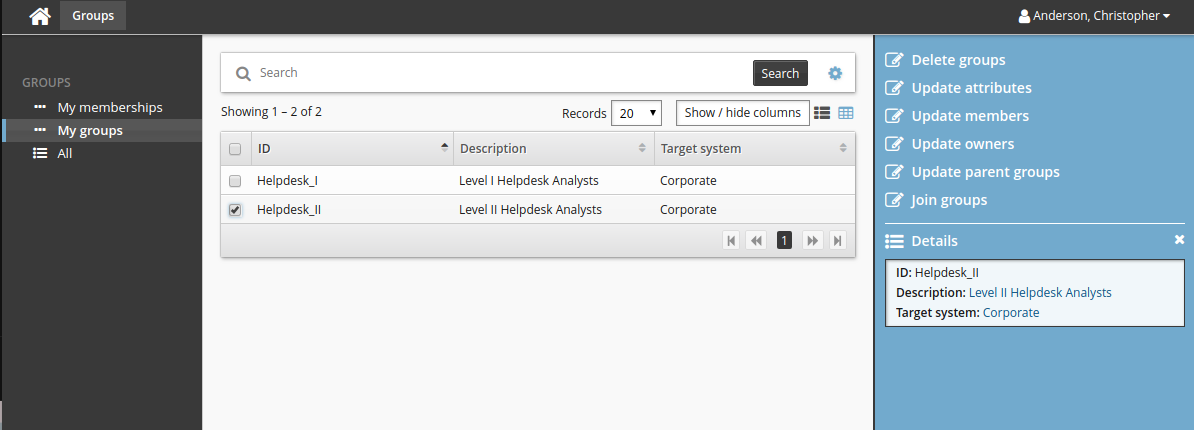
Task: Toggle the select-all header checkbox
Action: 235,149
